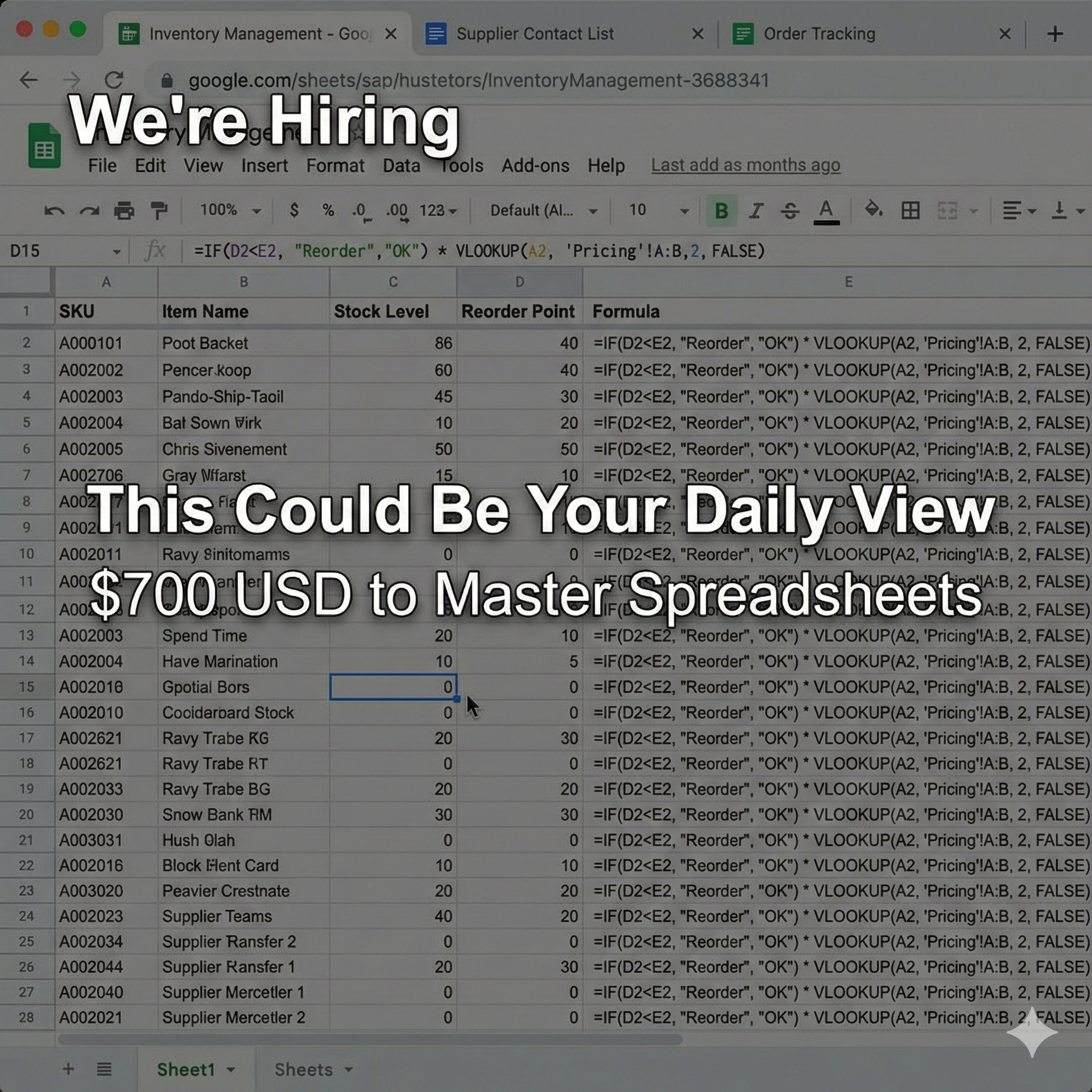The height and width of the screenshot is (1092, 1092).
Task: Open a new browser tab with plus
Action: [1055, 34]
